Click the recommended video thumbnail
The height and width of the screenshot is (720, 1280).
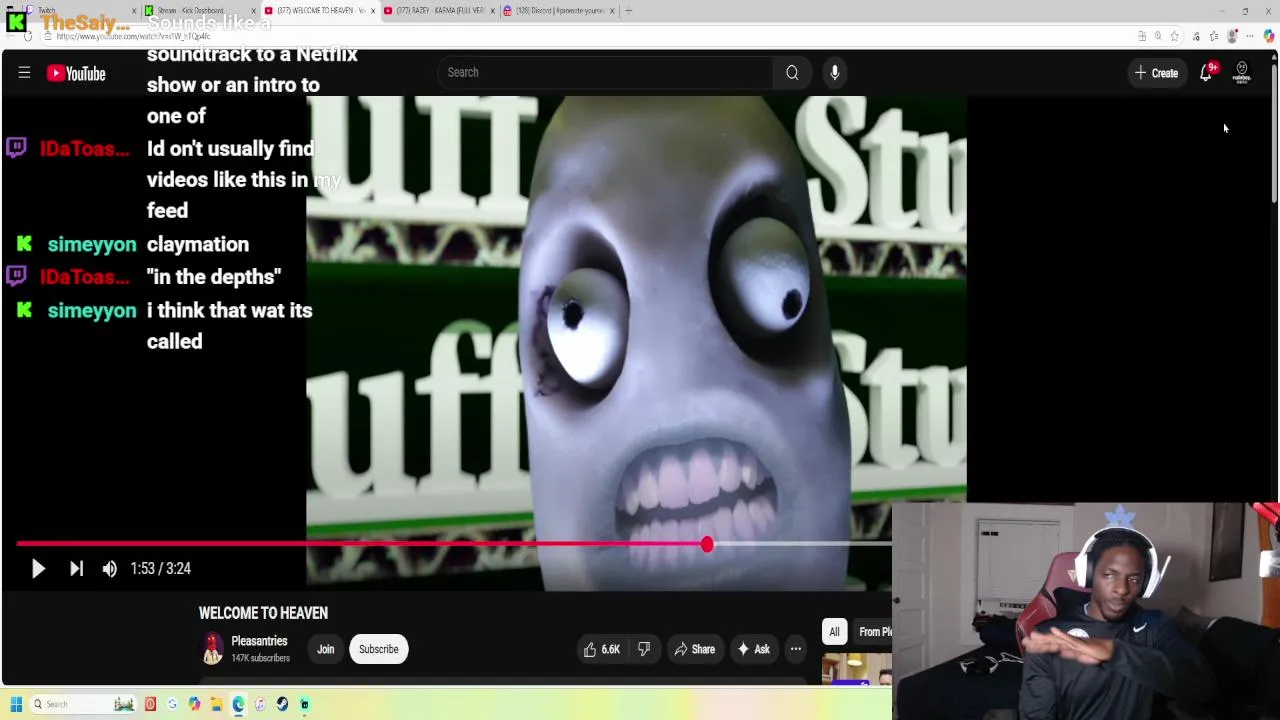tap(857, 670)
